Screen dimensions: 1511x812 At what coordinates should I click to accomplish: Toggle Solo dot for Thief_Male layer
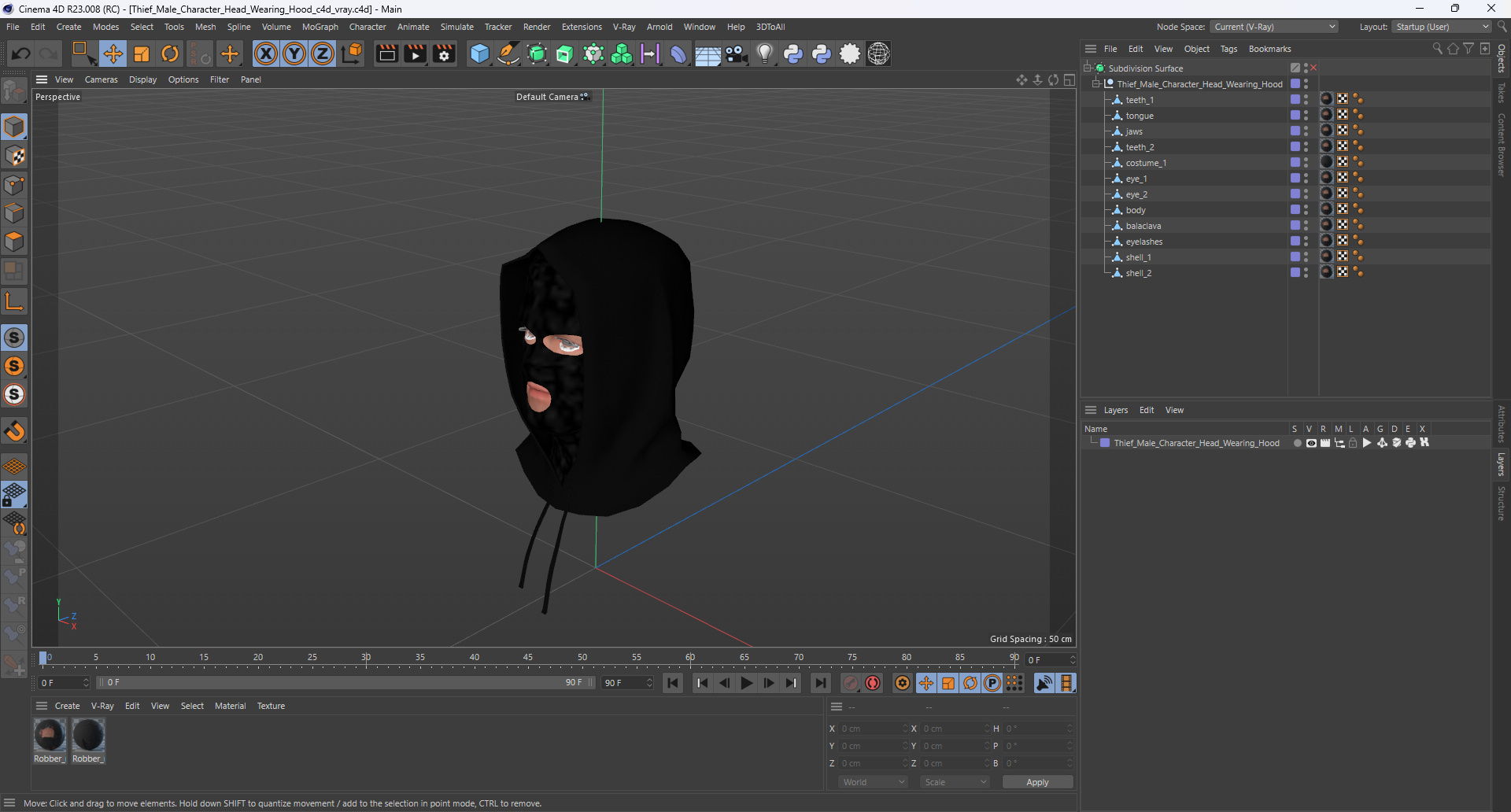point(1297,443)
